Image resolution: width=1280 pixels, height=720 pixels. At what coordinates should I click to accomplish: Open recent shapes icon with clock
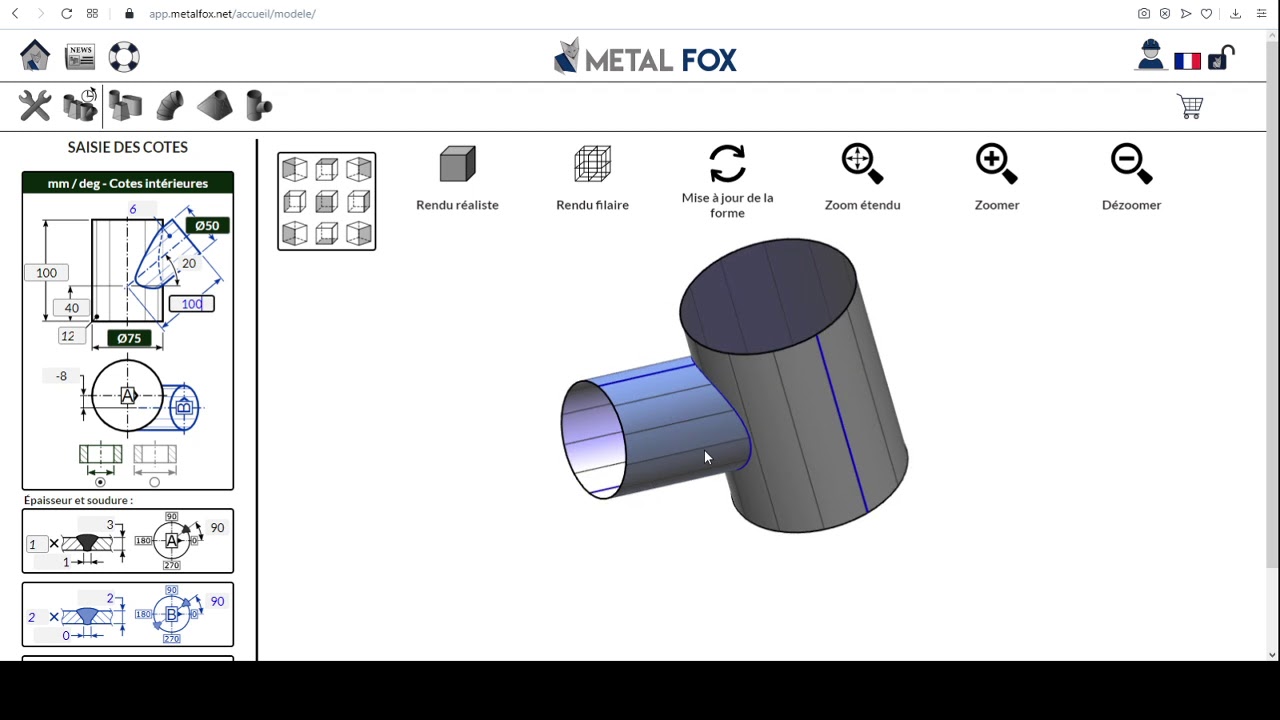[80, 105]
